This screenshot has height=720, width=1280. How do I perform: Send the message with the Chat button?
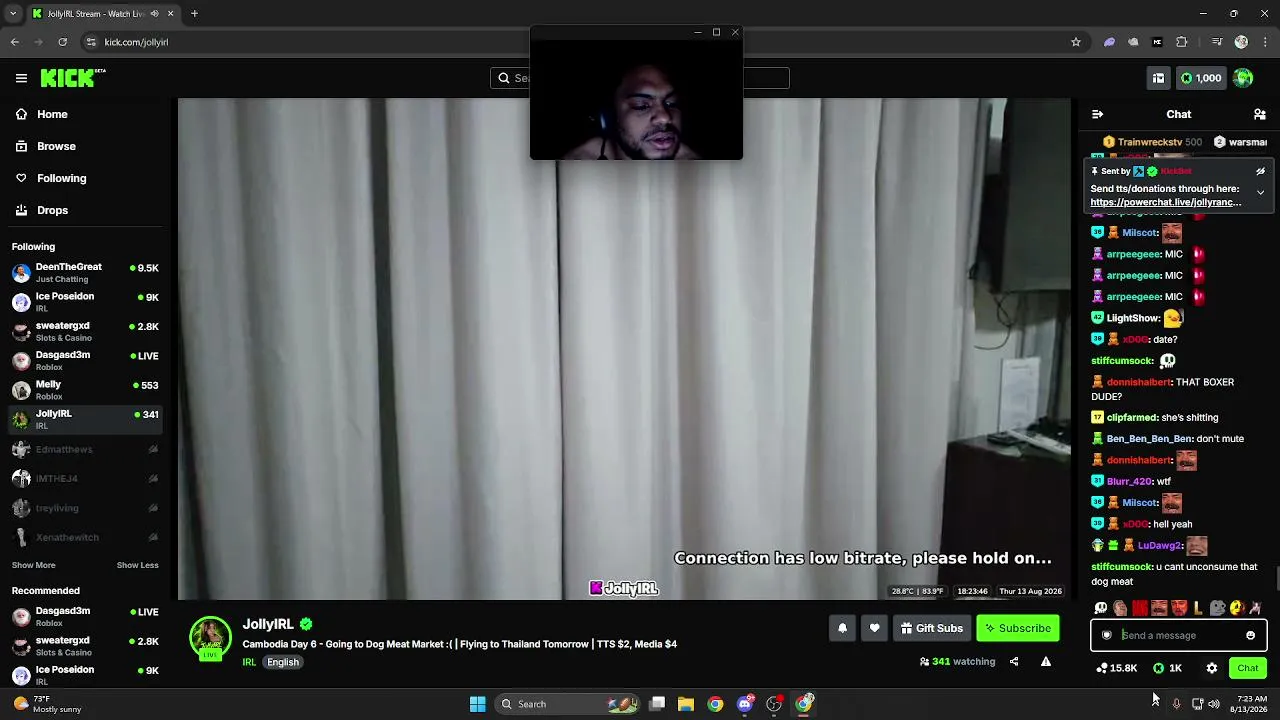click(x=1247, y=668)
